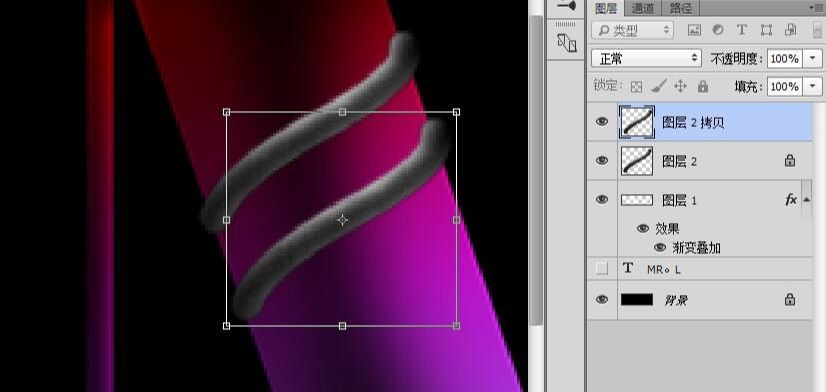This screenshot has height=392, width=826.
Task: Switch to the 路径 tab
Action: tap(681, 8)
